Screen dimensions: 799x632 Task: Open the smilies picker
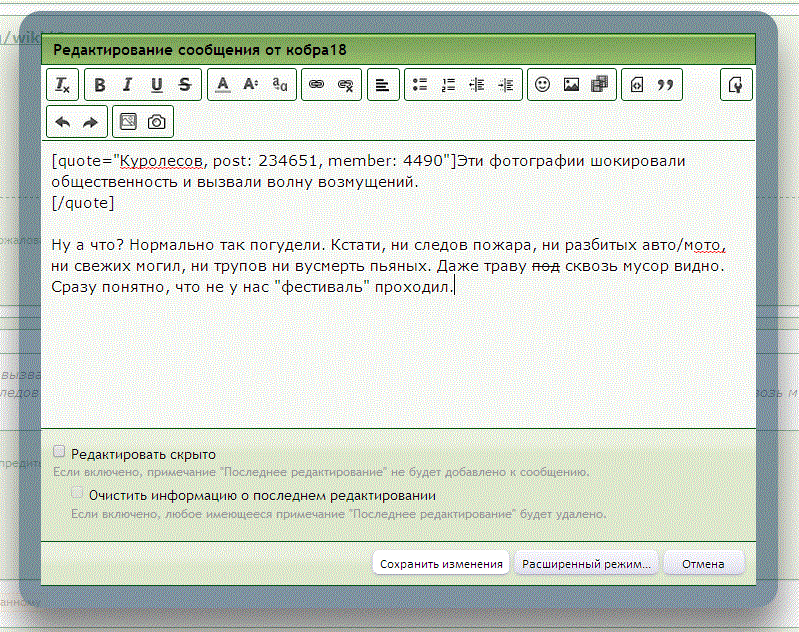(x=542, y=86)
